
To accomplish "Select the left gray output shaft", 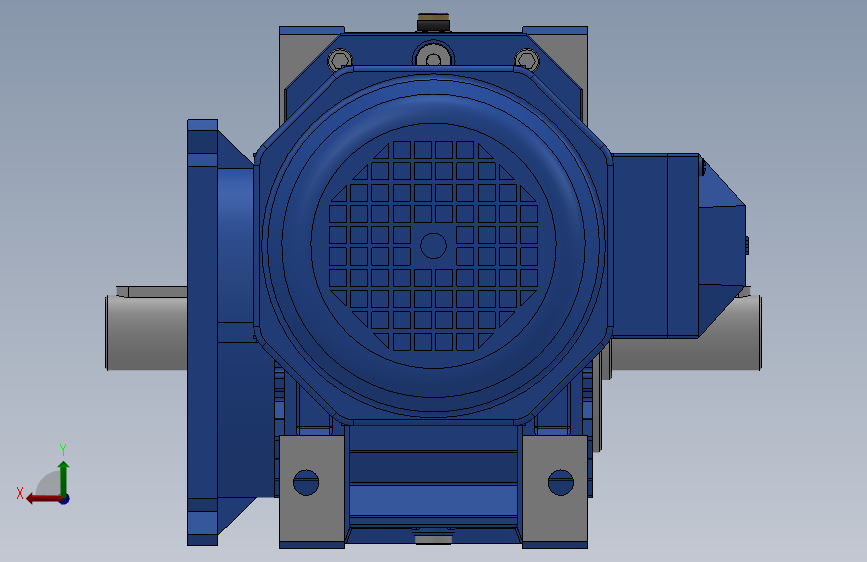I will [x=147, y=332].
